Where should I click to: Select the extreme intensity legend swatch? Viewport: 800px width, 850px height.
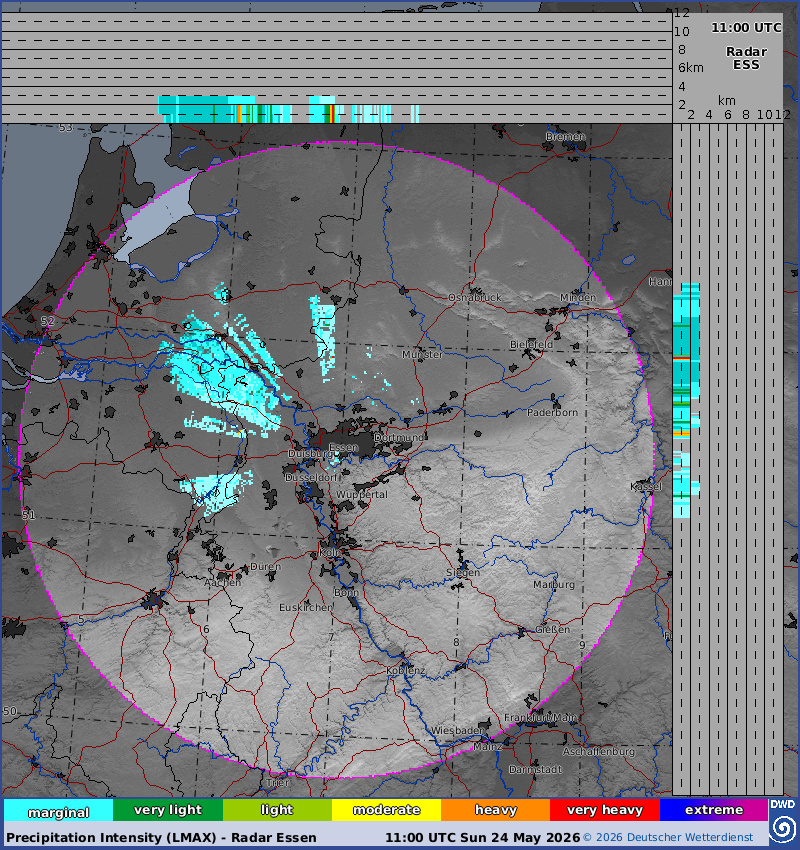pyautogui.click(x=714, y=810)
